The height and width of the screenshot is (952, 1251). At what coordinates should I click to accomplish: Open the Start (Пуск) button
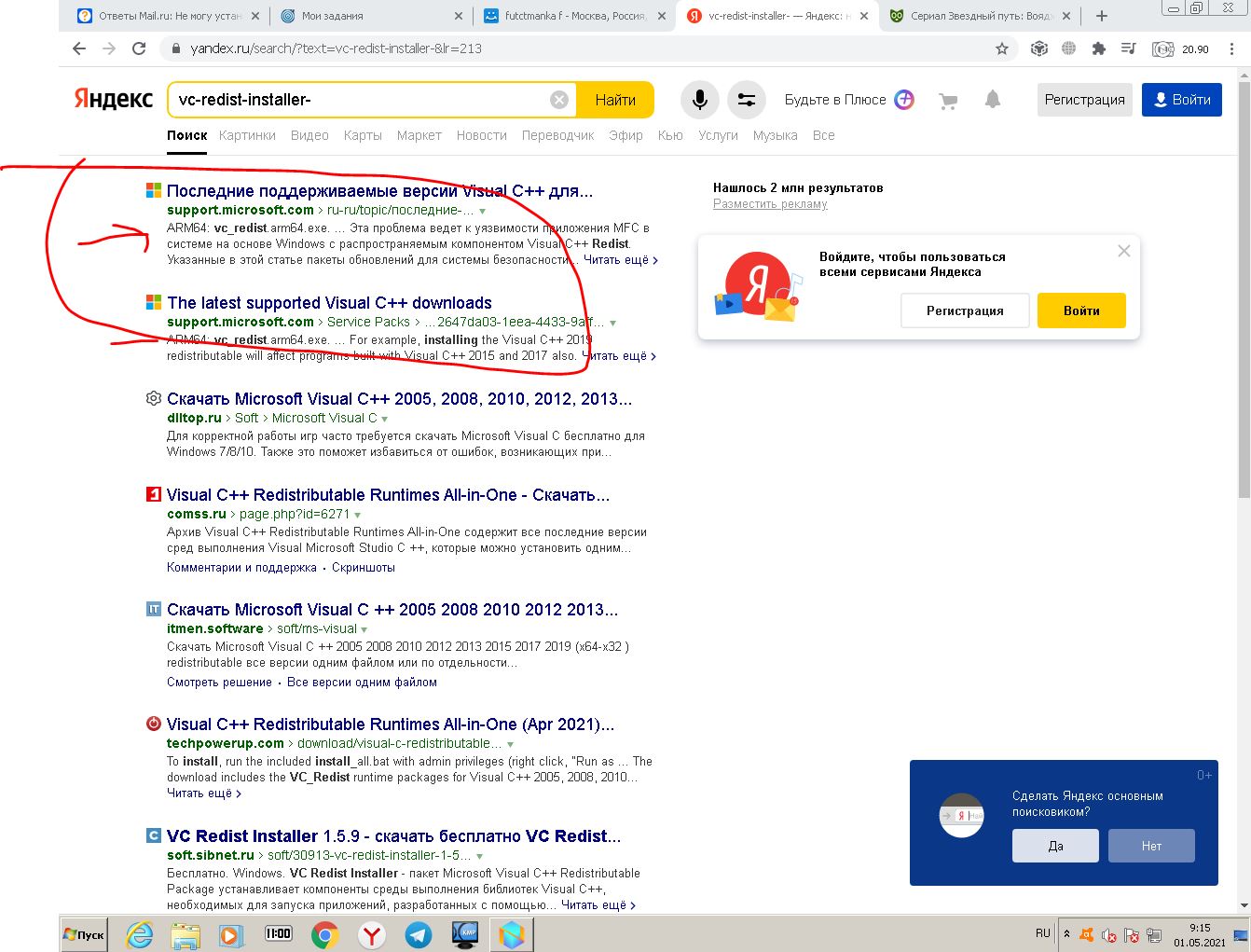85,934
